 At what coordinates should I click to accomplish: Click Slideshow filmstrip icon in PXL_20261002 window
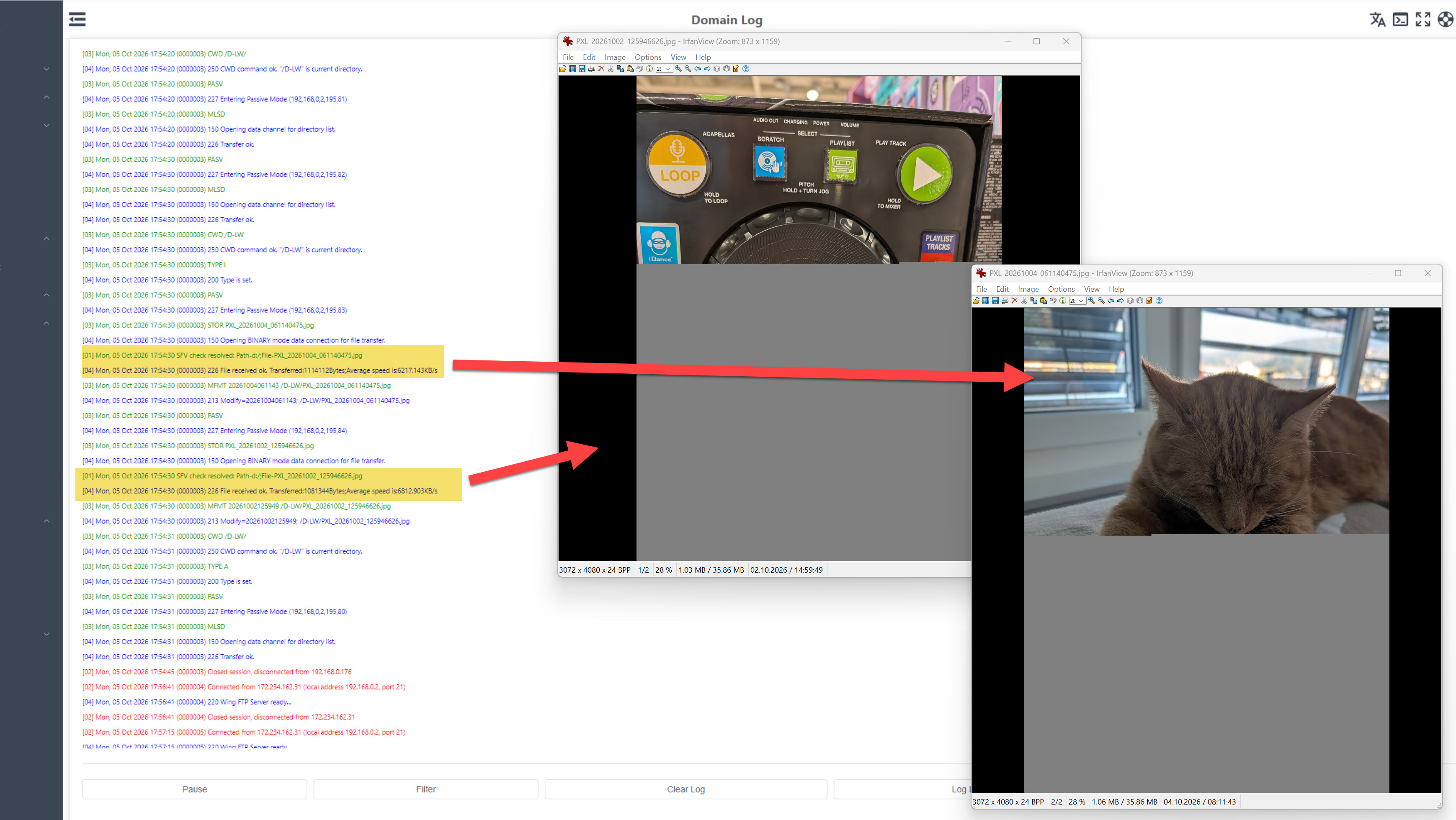click(572, 69)
